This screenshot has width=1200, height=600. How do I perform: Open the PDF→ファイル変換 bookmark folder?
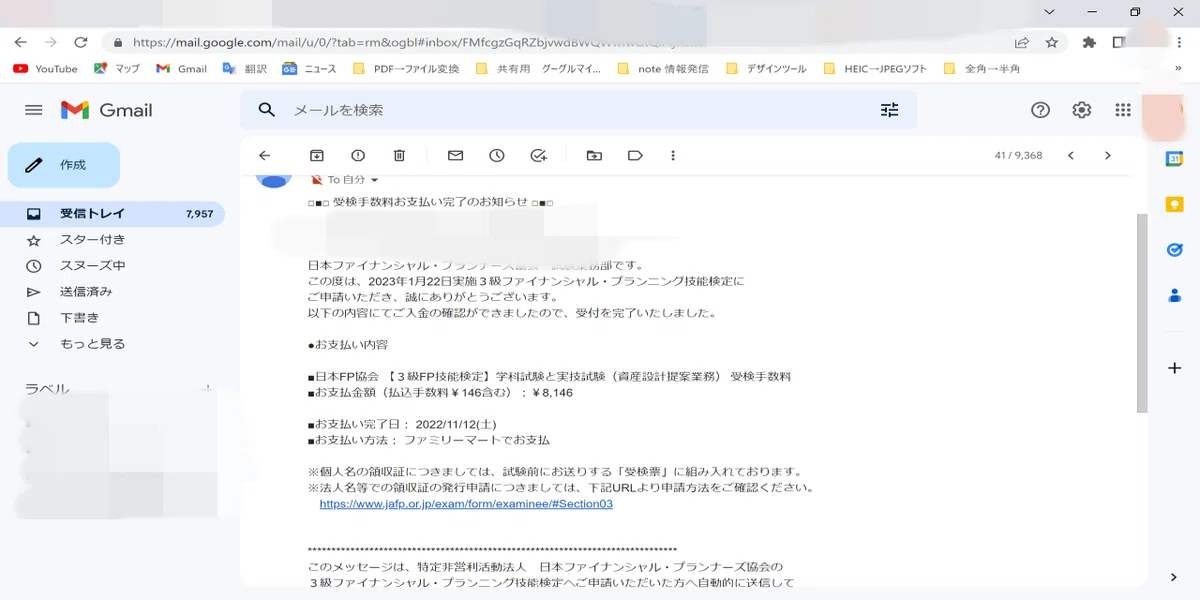406,69
